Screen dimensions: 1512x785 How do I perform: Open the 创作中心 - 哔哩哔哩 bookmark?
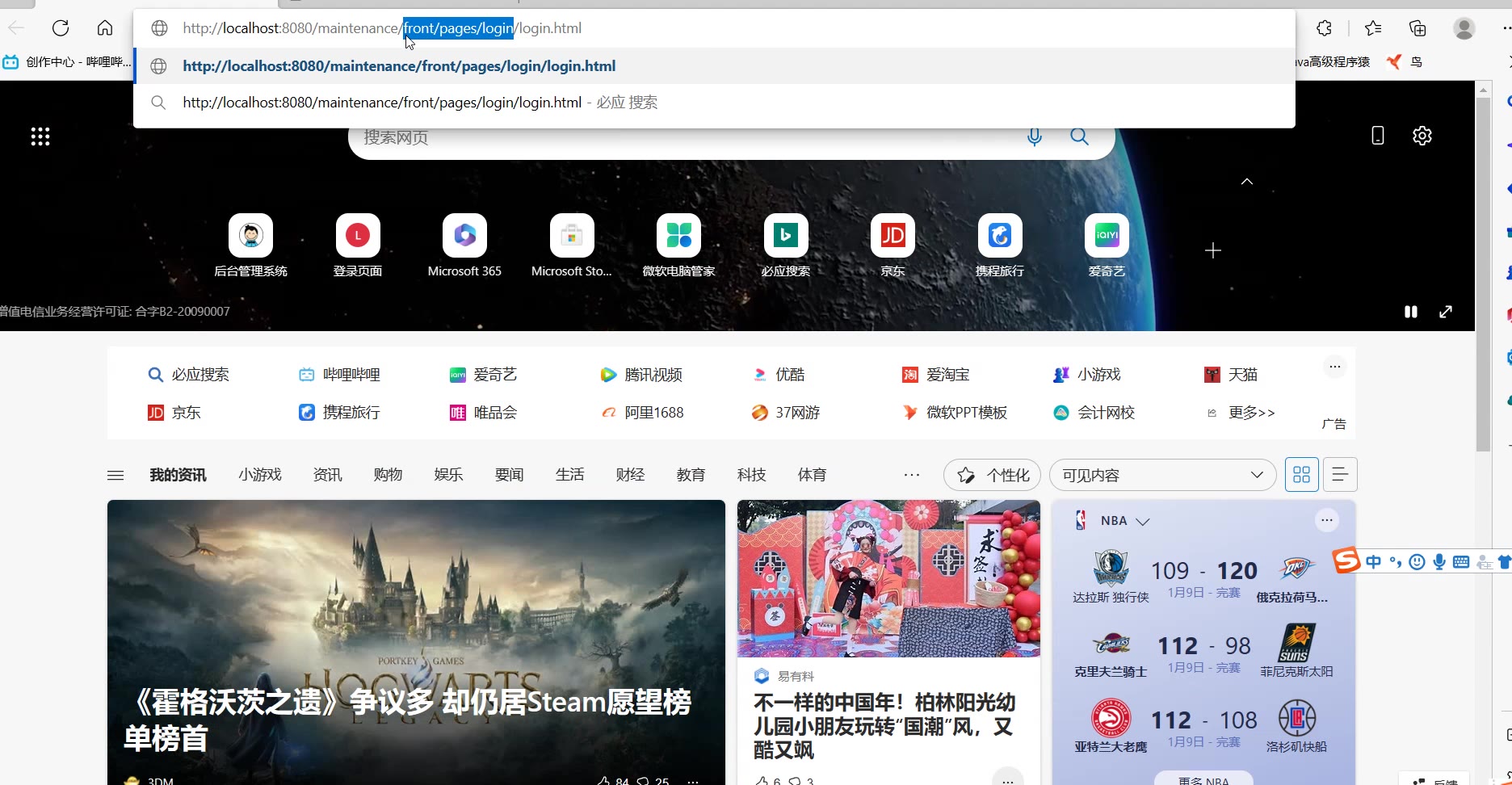(66, 62)
